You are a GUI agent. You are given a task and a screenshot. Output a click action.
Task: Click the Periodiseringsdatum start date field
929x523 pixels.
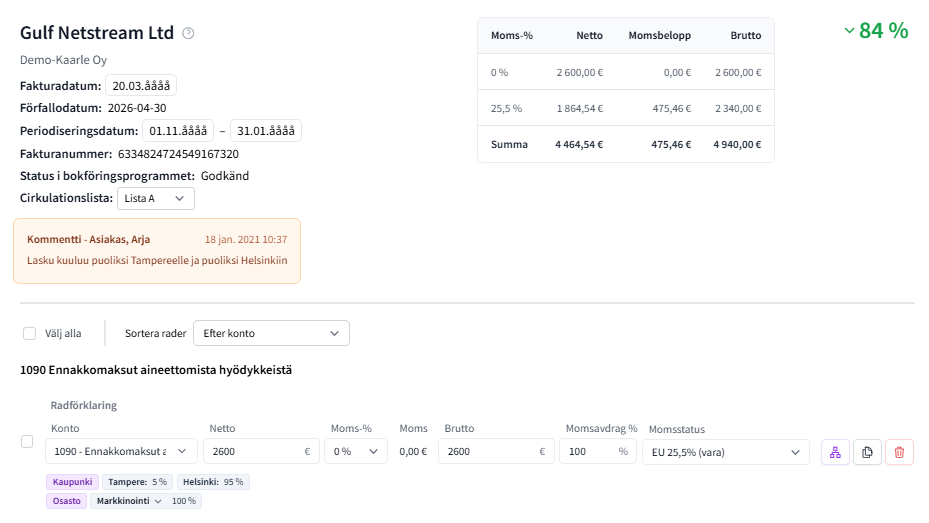click(178, 131)
